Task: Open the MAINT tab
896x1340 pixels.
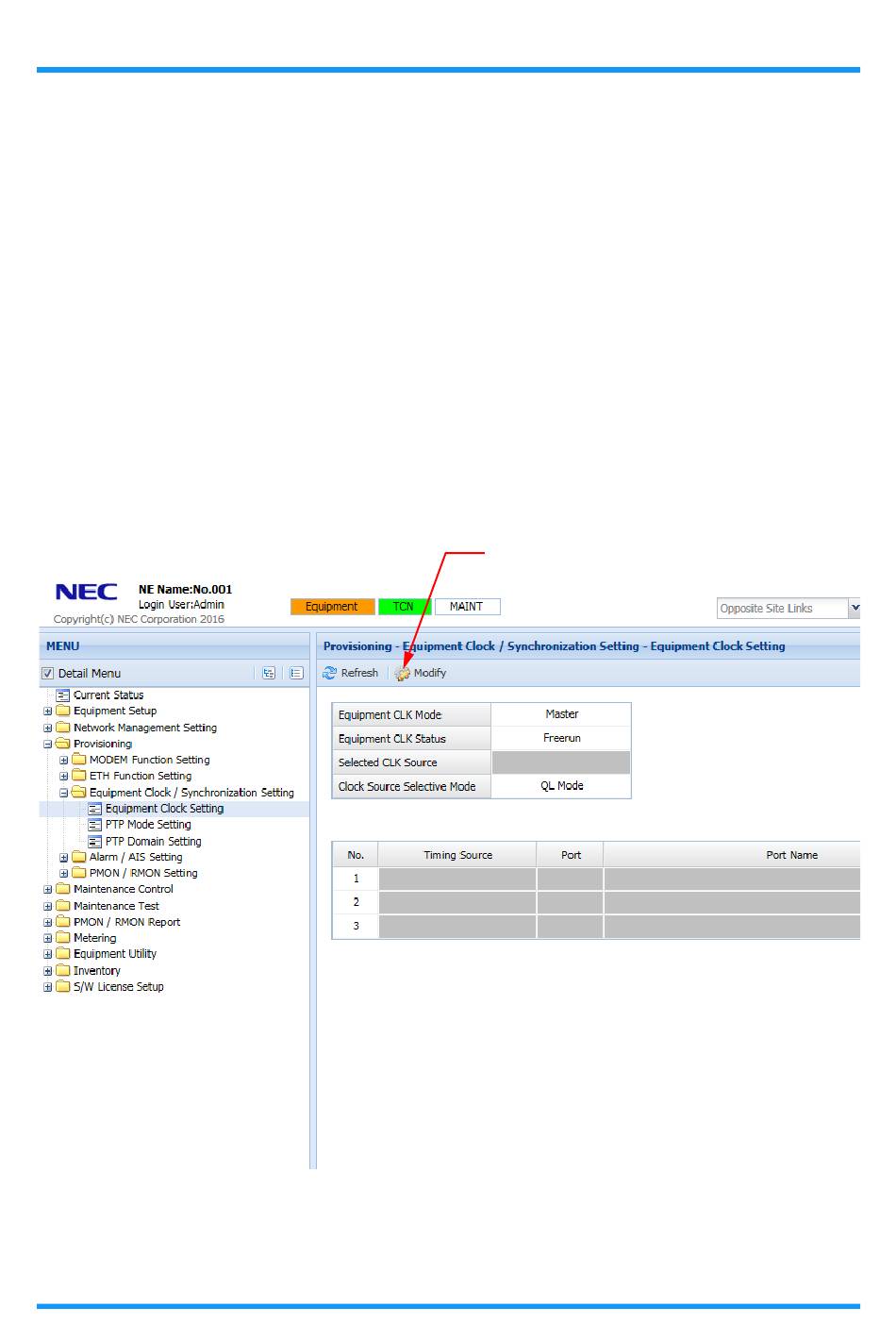Action: pyautogui.click(x=467, y=607)
